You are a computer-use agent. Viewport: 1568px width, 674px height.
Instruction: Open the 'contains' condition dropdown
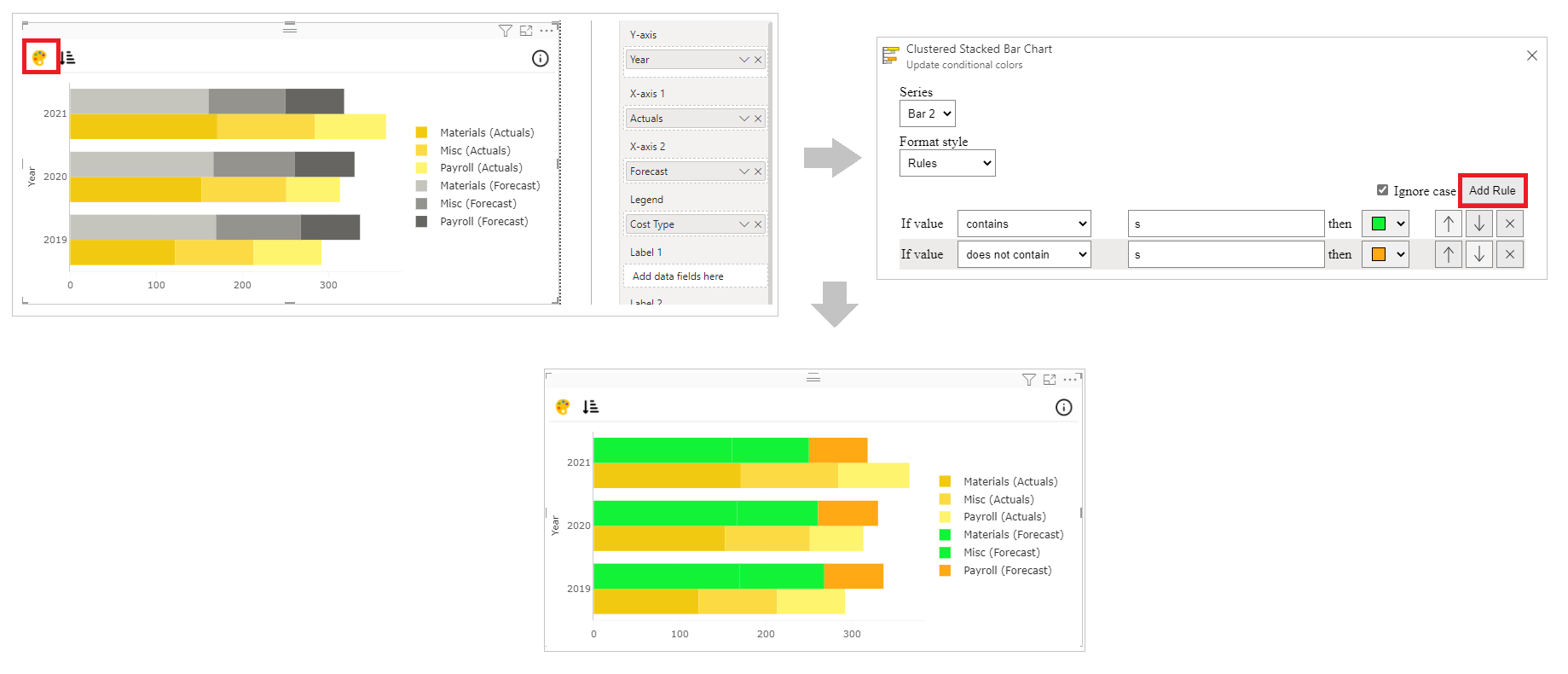point(1024,224)
